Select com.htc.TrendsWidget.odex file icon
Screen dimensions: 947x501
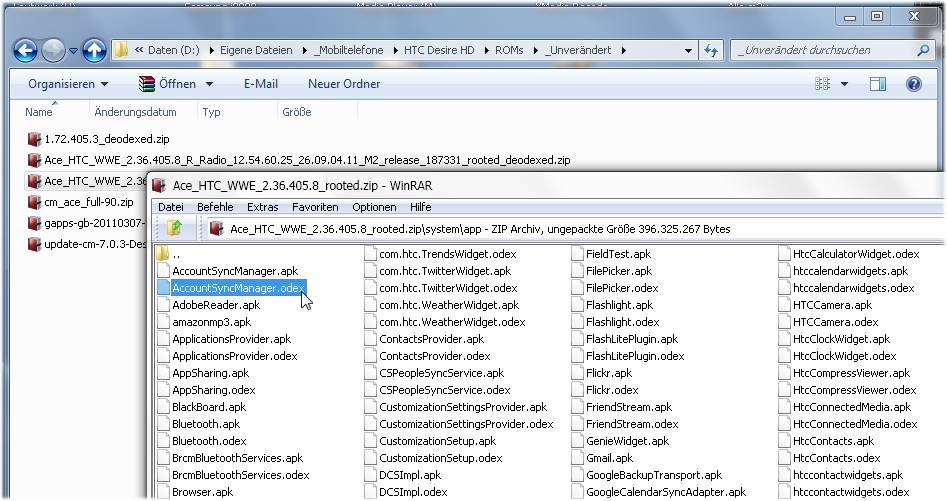pos(370,254)
